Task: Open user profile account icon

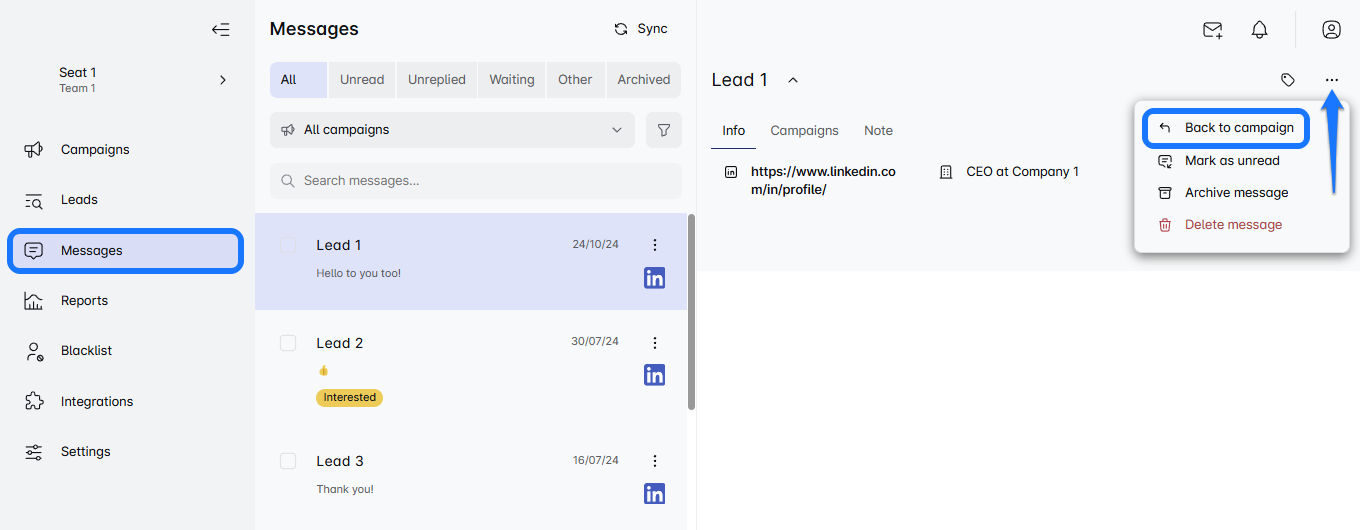Action: coord(1331,30)
